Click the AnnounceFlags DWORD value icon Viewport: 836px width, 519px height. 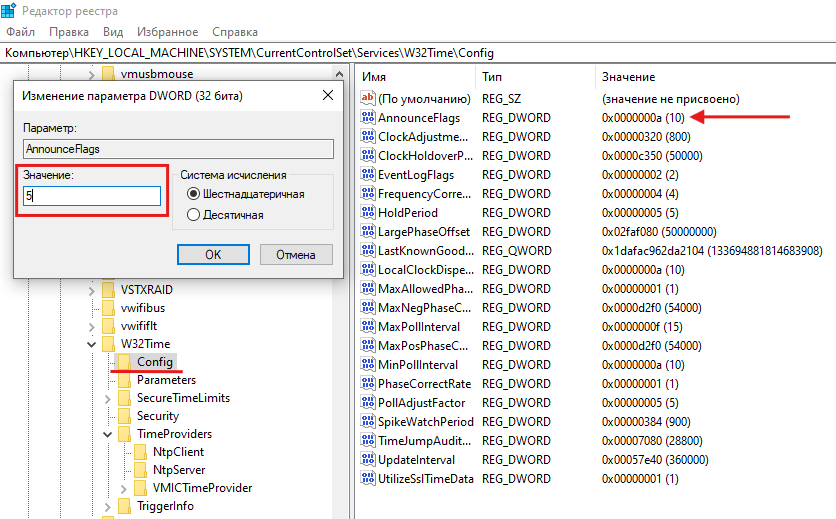tap(367, 118)
